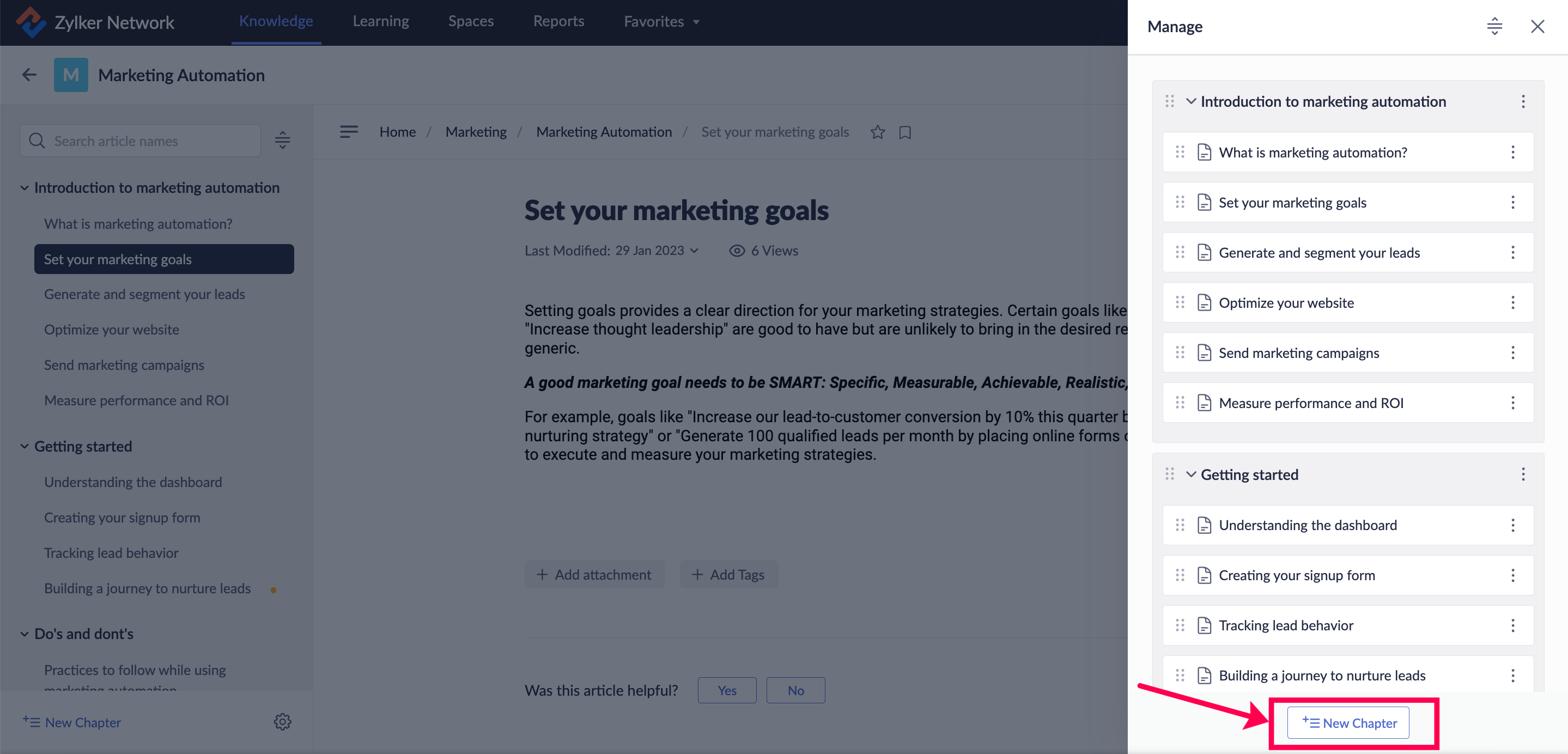Switch to the Learning tab
1568x754 pixels.
(380, 22)
